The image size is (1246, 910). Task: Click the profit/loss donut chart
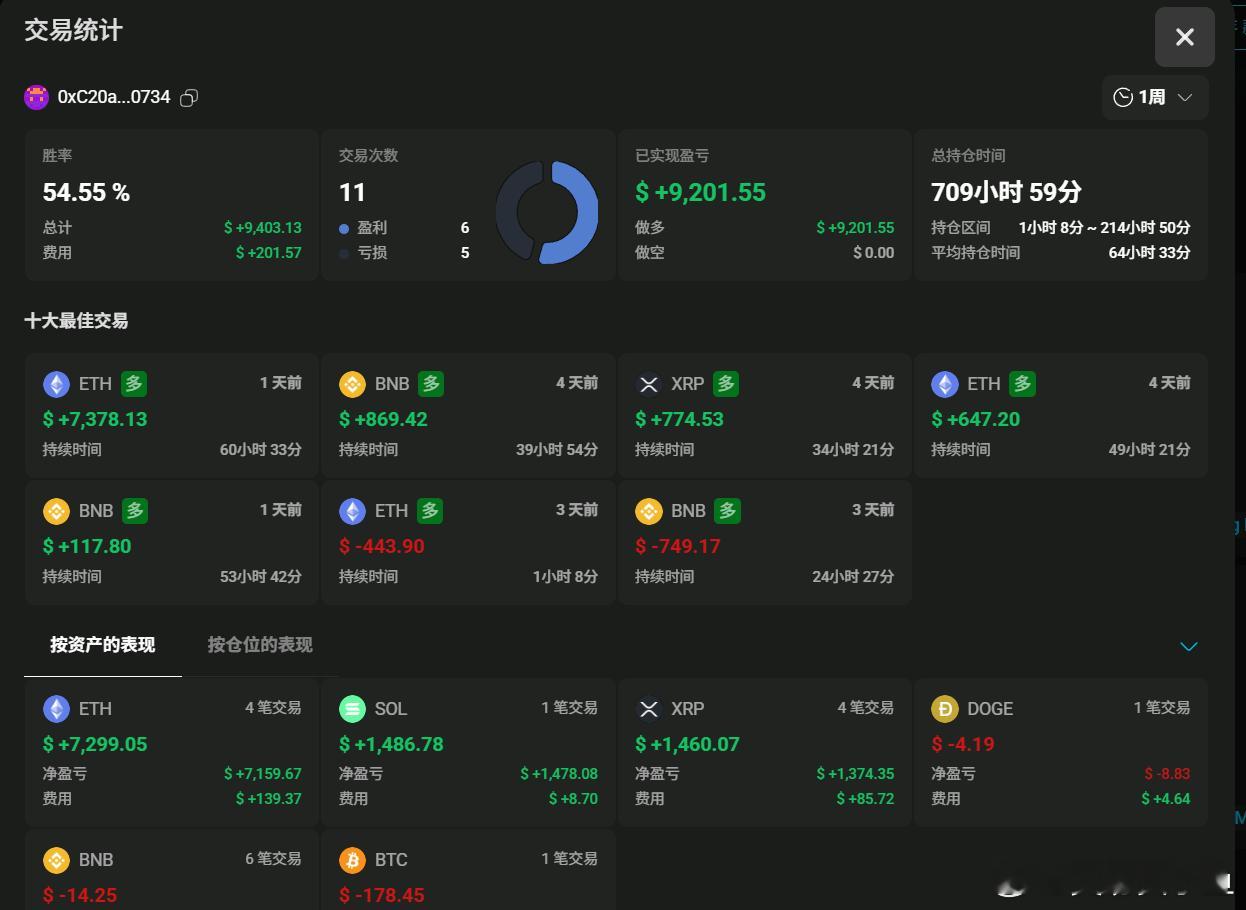pyautogui.click(x=547, y=212)
